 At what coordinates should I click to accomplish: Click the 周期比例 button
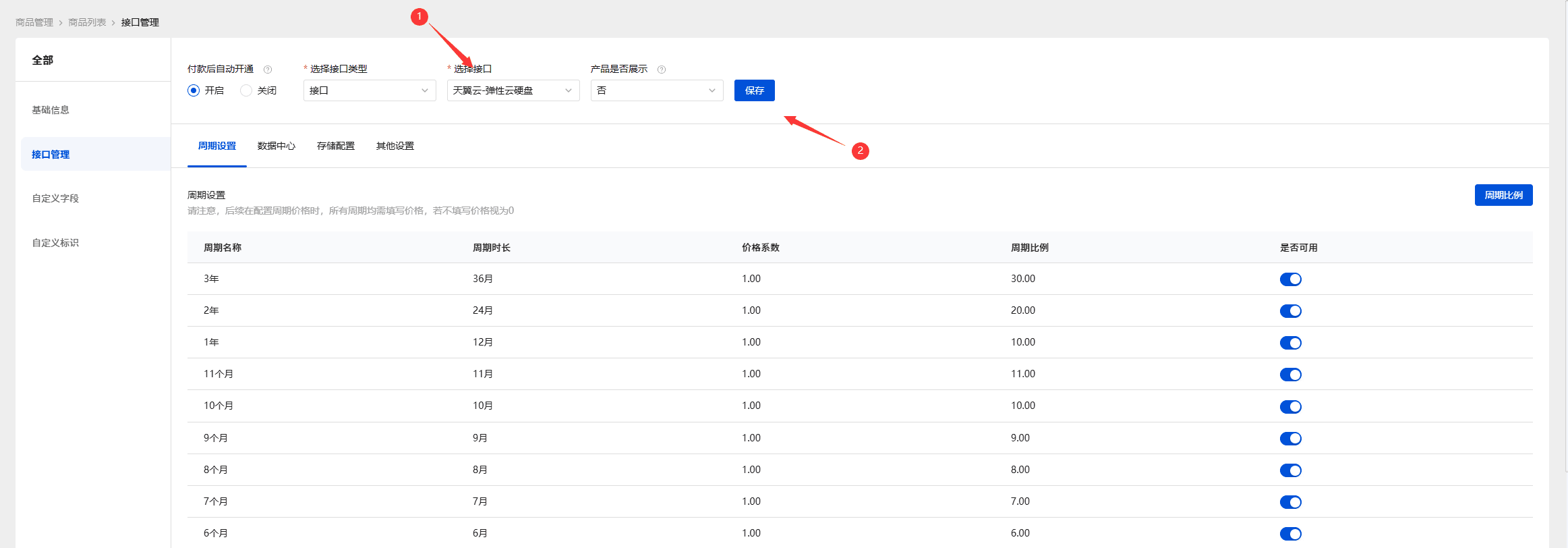(x=1504, y=195)
